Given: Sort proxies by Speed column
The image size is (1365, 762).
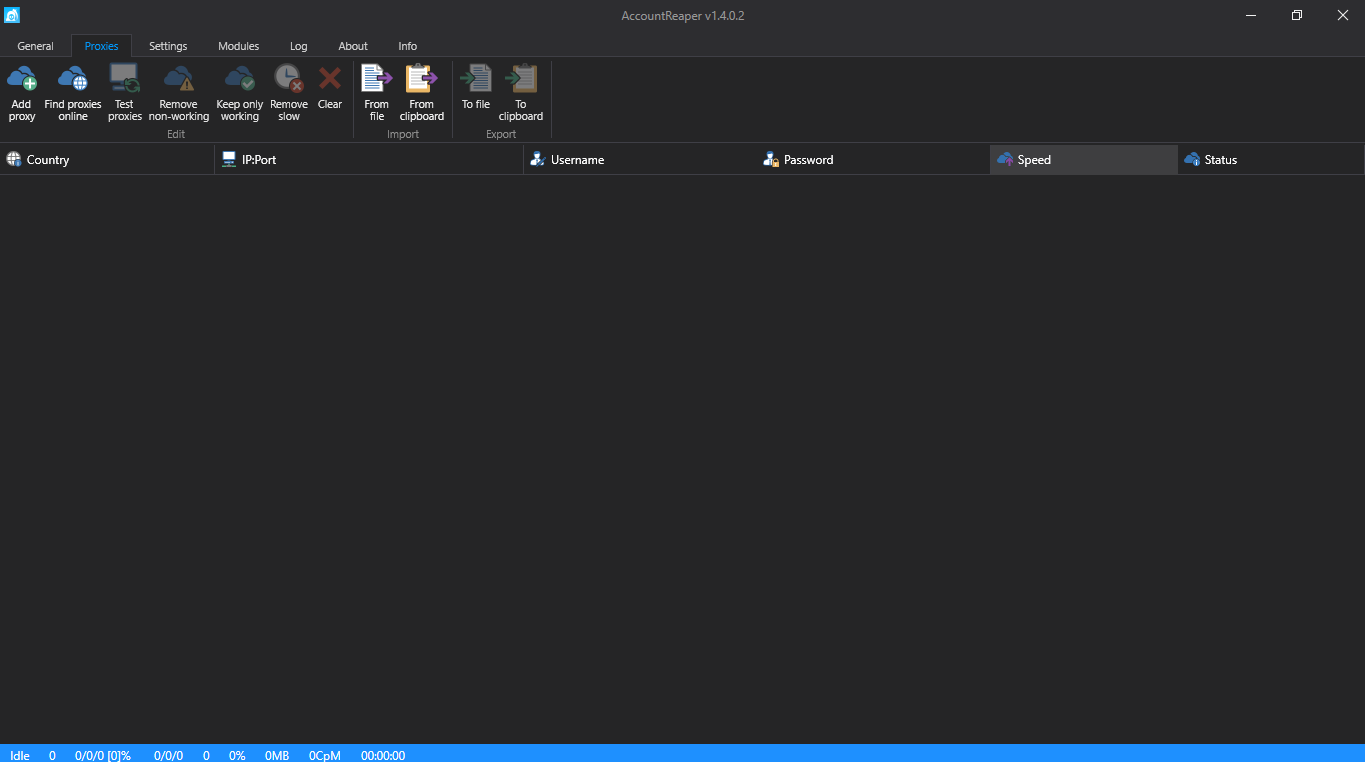Looking at the screenshot, I should (1084, 160).
